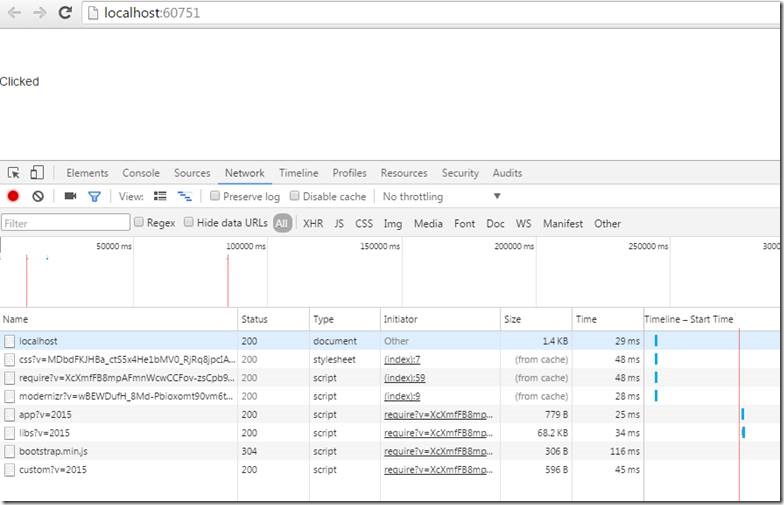Activate the inspect element picker icon
This screenshot has width=784, height=505.
pyautogui.click(x=14, y=173)
